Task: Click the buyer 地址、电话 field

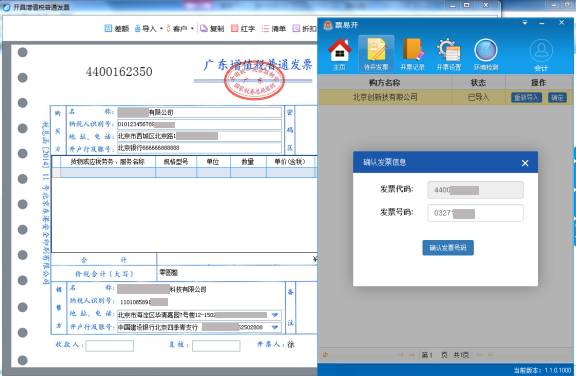Action: click(199, 136)
